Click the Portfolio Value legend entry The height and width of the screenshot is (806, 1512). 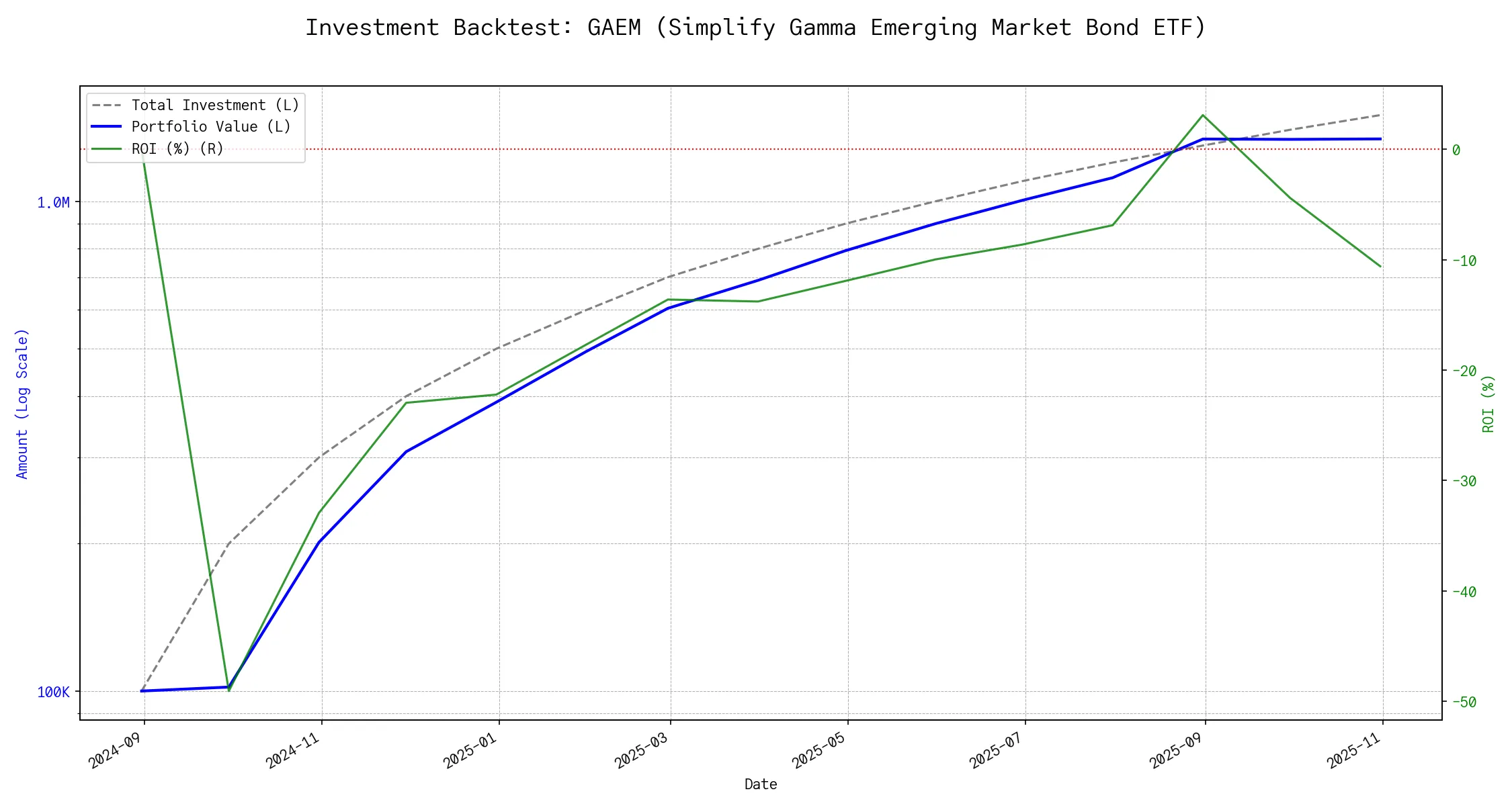[x=211, y=127]
